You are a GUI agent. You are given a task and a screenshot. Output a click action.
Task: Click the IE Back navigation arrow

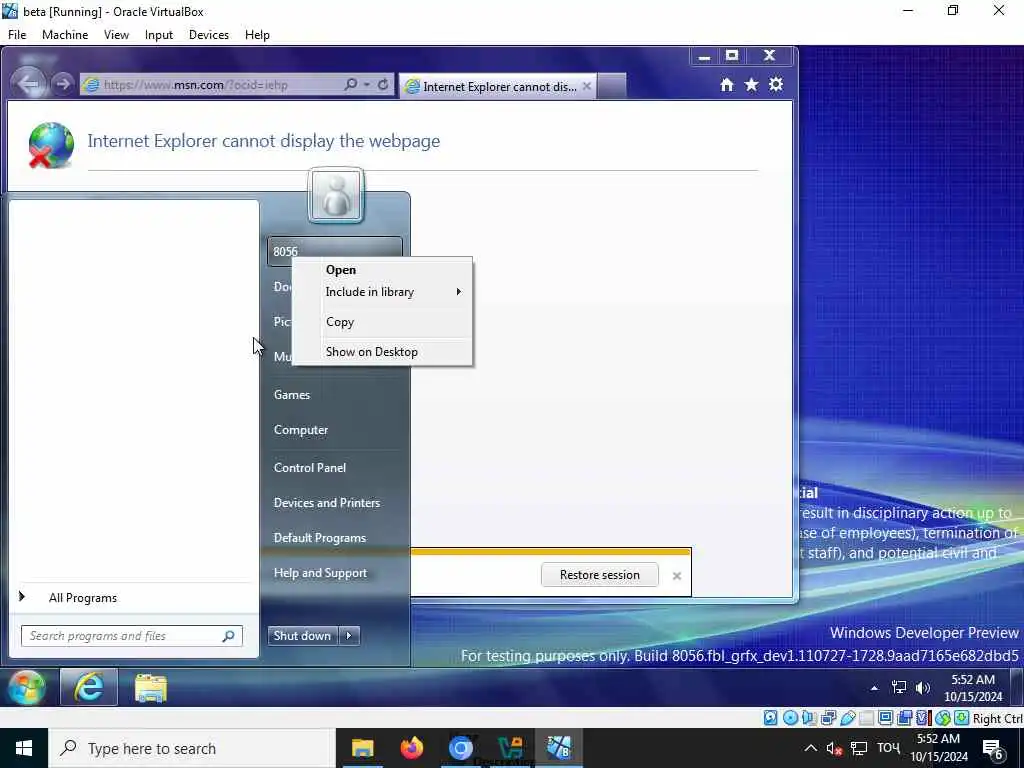pyautogui.click(x=29, y=84)
